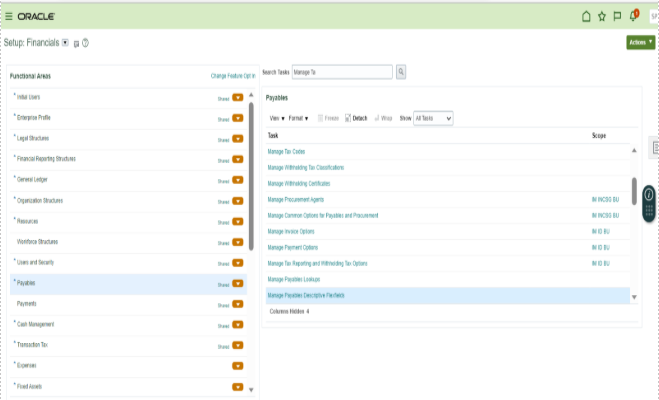Open Expenses row action dropdown
Image resolution: width=659 pixels, height=400 pixels.
tap(237, 366)
